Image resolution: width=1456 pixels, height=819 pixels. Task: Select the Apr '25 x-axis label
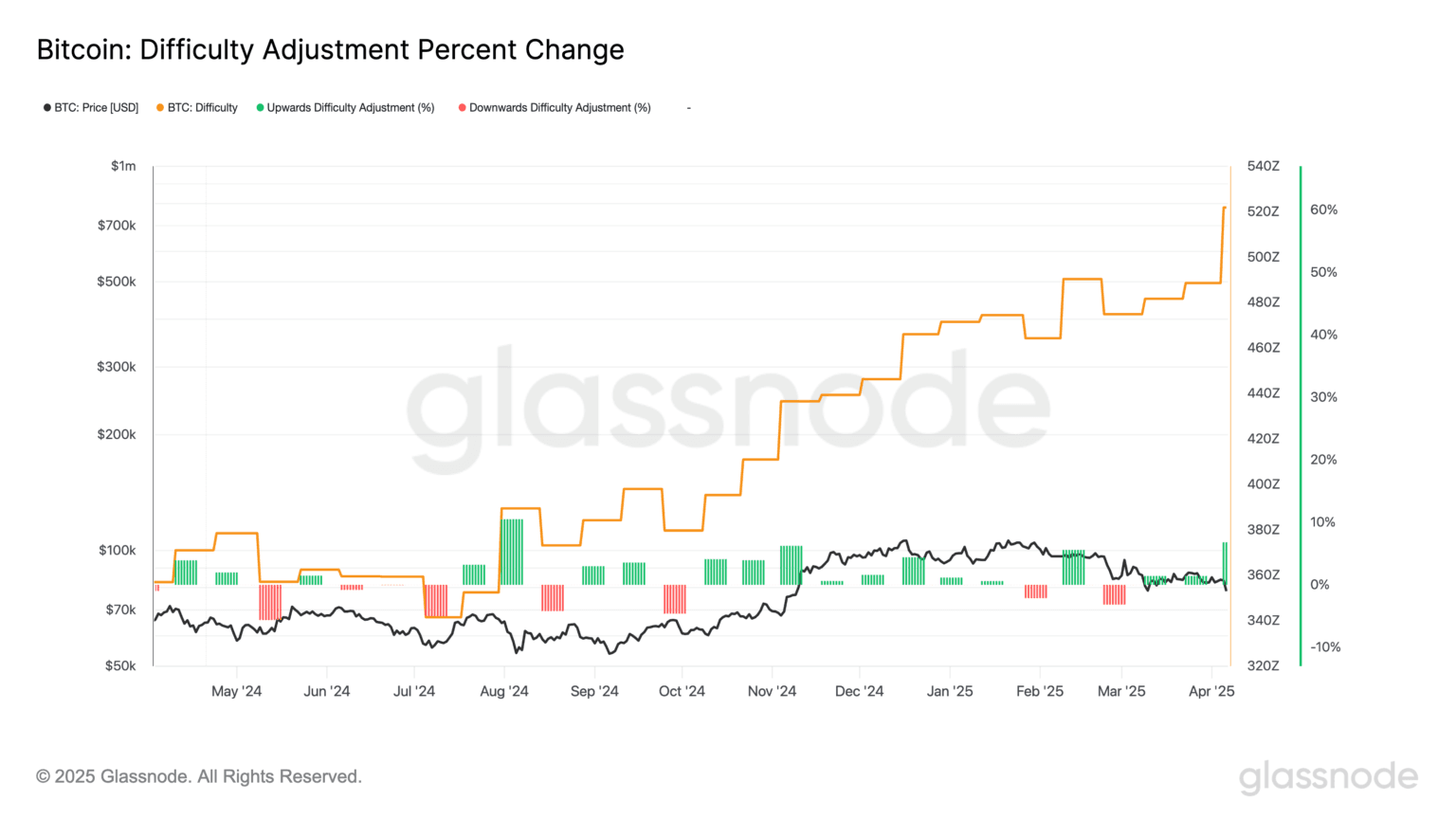[x=1211, y=691]
